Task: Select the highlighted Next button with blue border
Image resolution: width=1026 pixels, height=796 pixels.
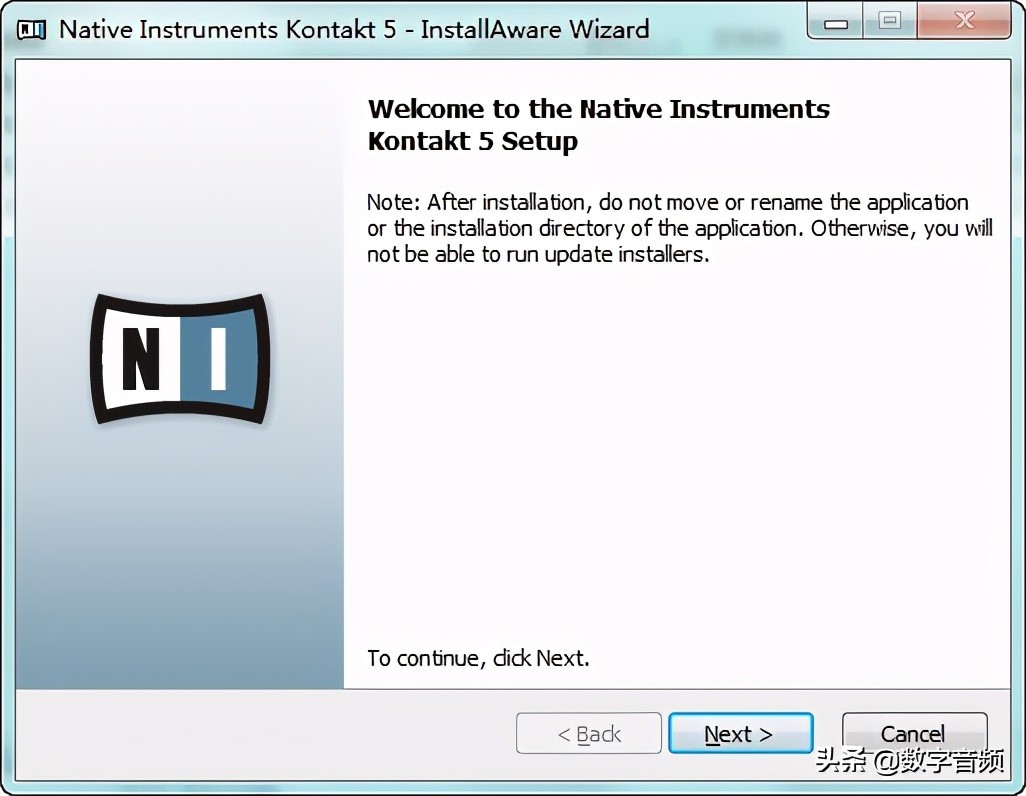Action: [740, 733]
